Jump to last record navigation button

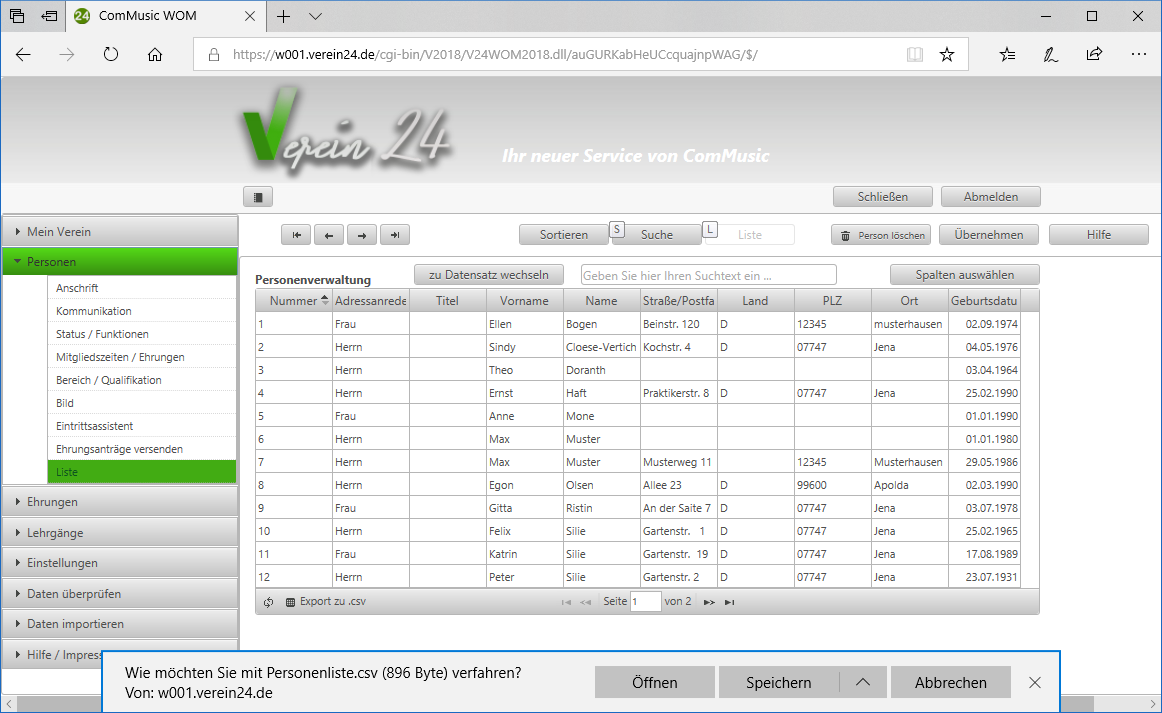click(x=395, y=235)
